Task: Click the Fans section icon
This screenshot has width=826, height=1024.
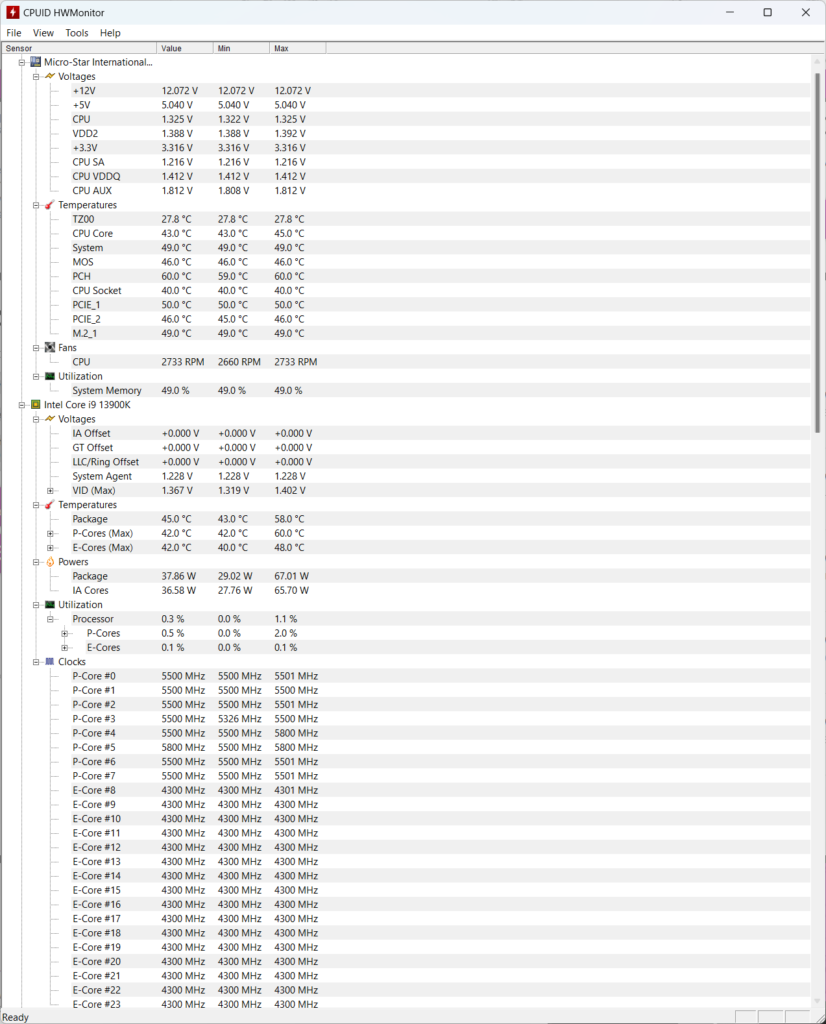Action: [x=50, y=348]
